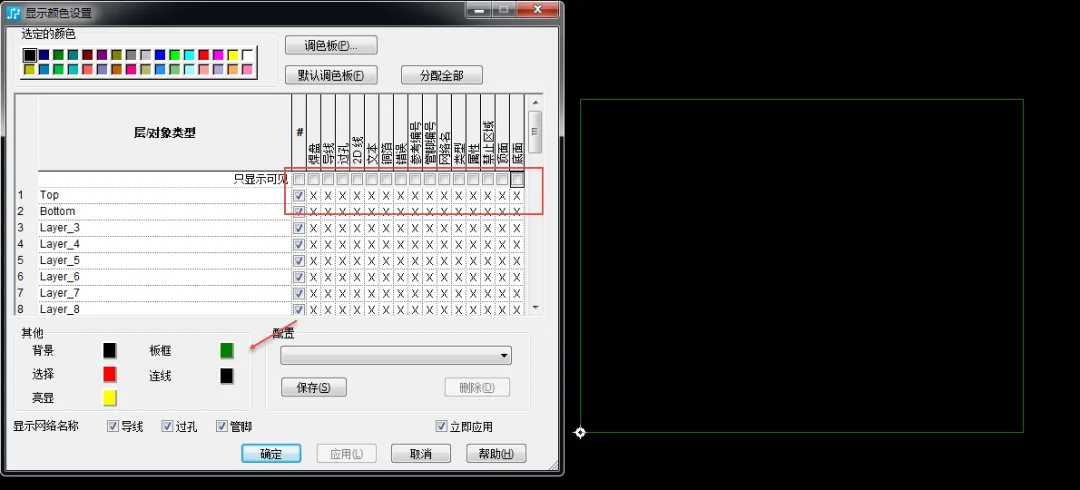1080x490 pixels.
Task: Select the bright red palette swatch
Action: [x=204, y=54]
